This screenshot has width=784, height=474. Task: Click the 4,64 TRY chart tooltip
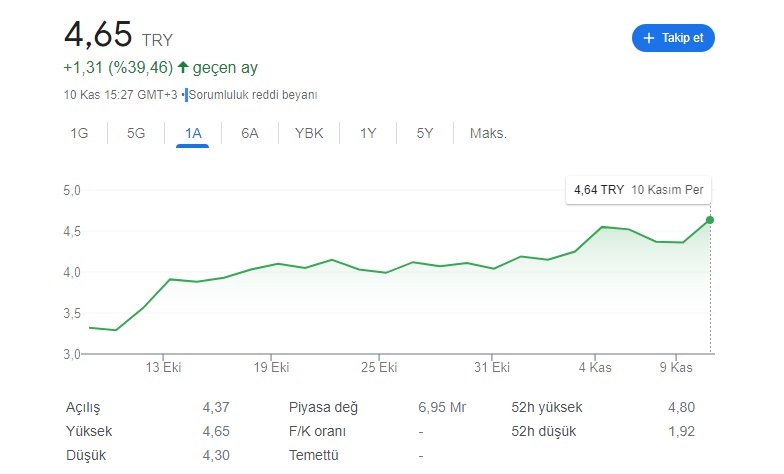(x=638, y=190)
